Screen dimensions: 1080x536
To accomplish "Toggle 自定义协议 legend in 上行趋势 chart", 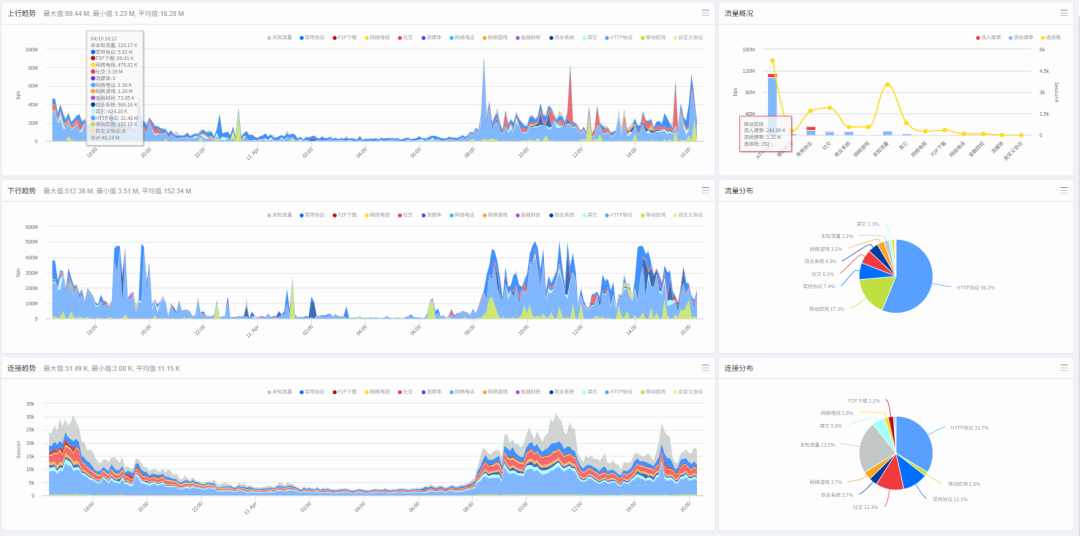I will click(687, 38).
